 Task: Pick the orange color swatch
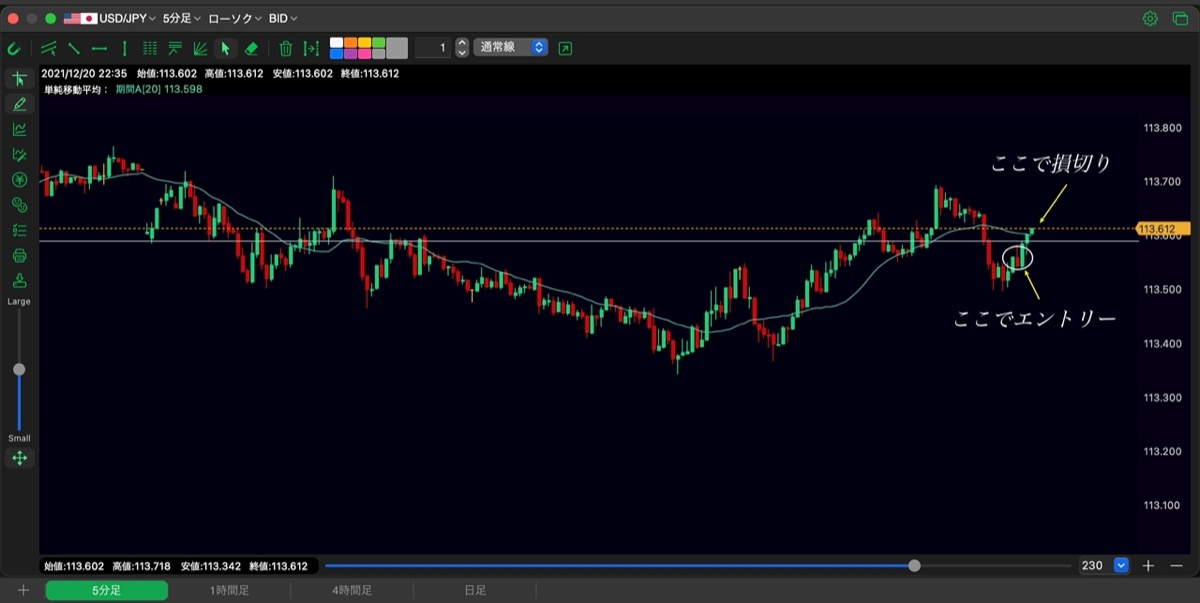pos(350,43)
